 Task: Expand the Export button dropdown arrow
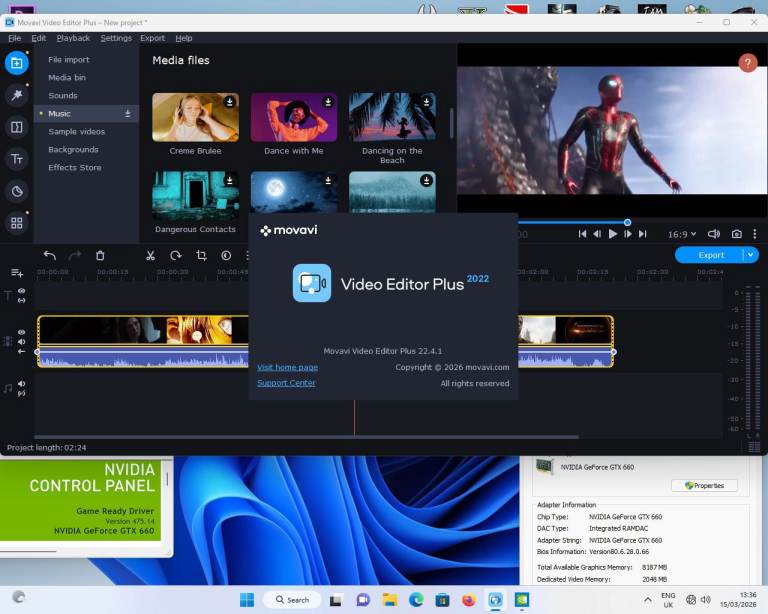pyautogui.click(x=751, y=255)
